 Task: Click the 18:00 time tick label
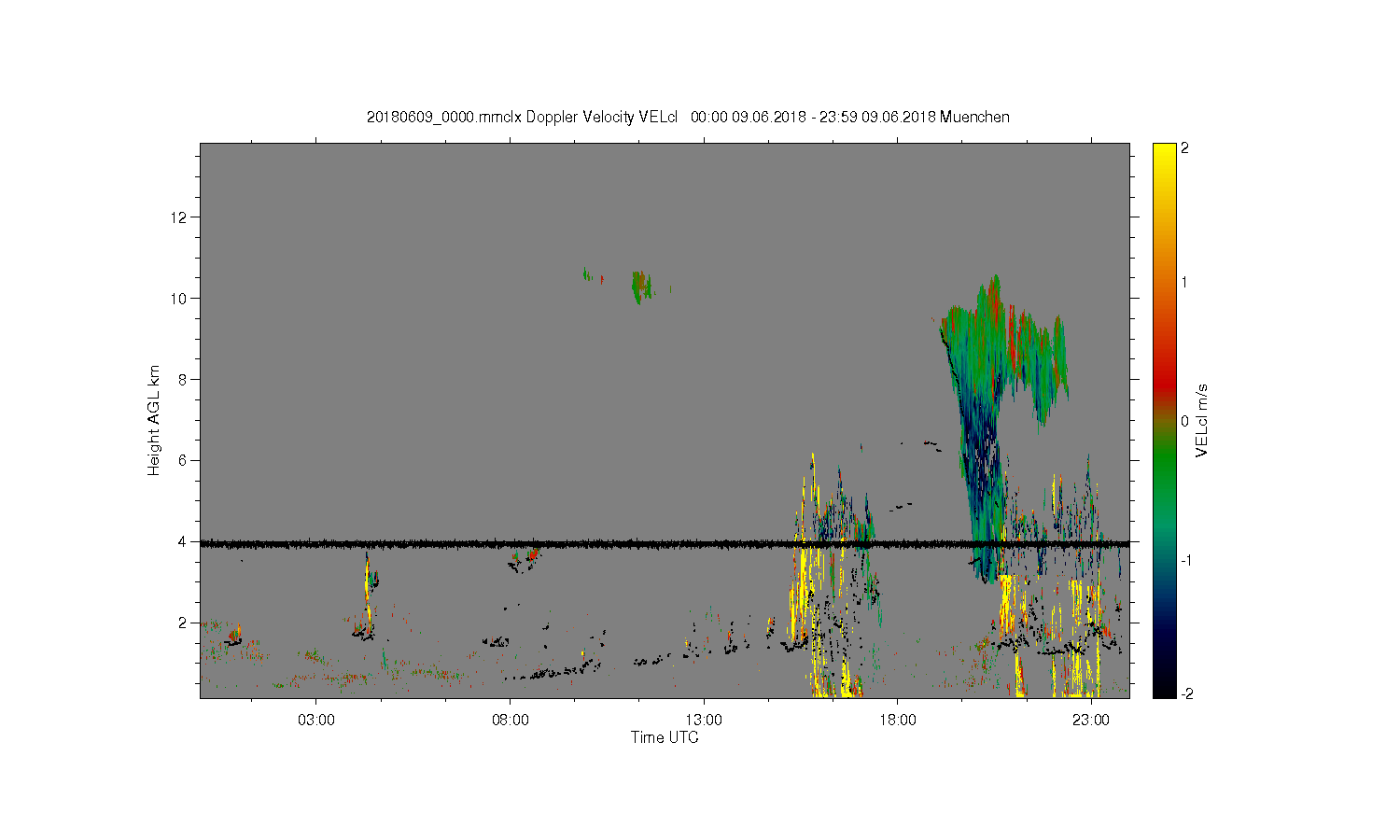897,721
